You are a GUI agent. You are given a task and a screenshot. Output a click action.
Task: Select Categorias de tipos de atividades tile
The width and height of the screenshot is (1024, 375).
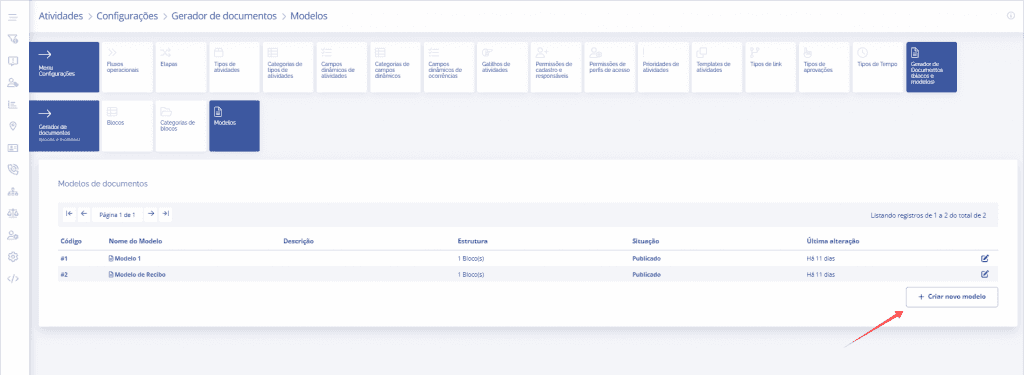click(x=288, y=67)
